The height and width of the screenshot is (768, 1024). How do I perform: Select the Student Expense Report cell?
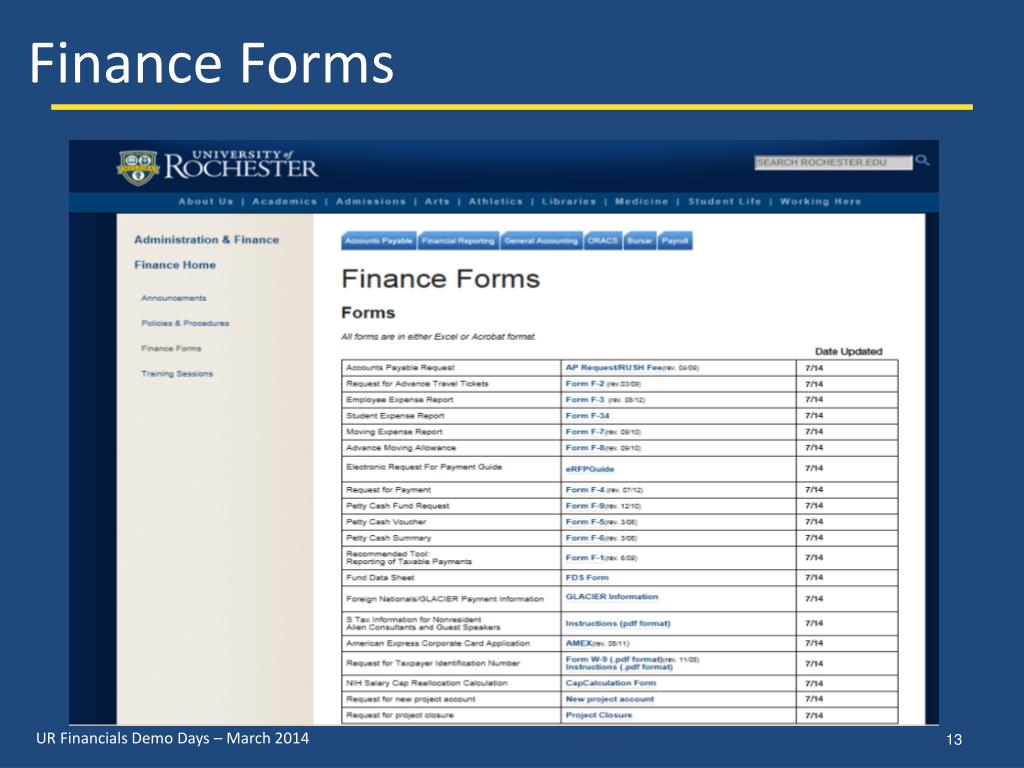click(451, 416)
